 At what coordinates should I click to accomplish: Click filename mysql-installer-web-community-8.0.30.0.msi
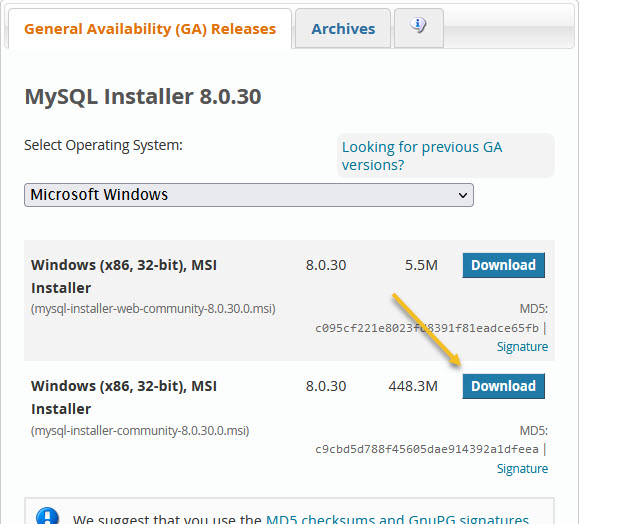click(x=153, y=309)
